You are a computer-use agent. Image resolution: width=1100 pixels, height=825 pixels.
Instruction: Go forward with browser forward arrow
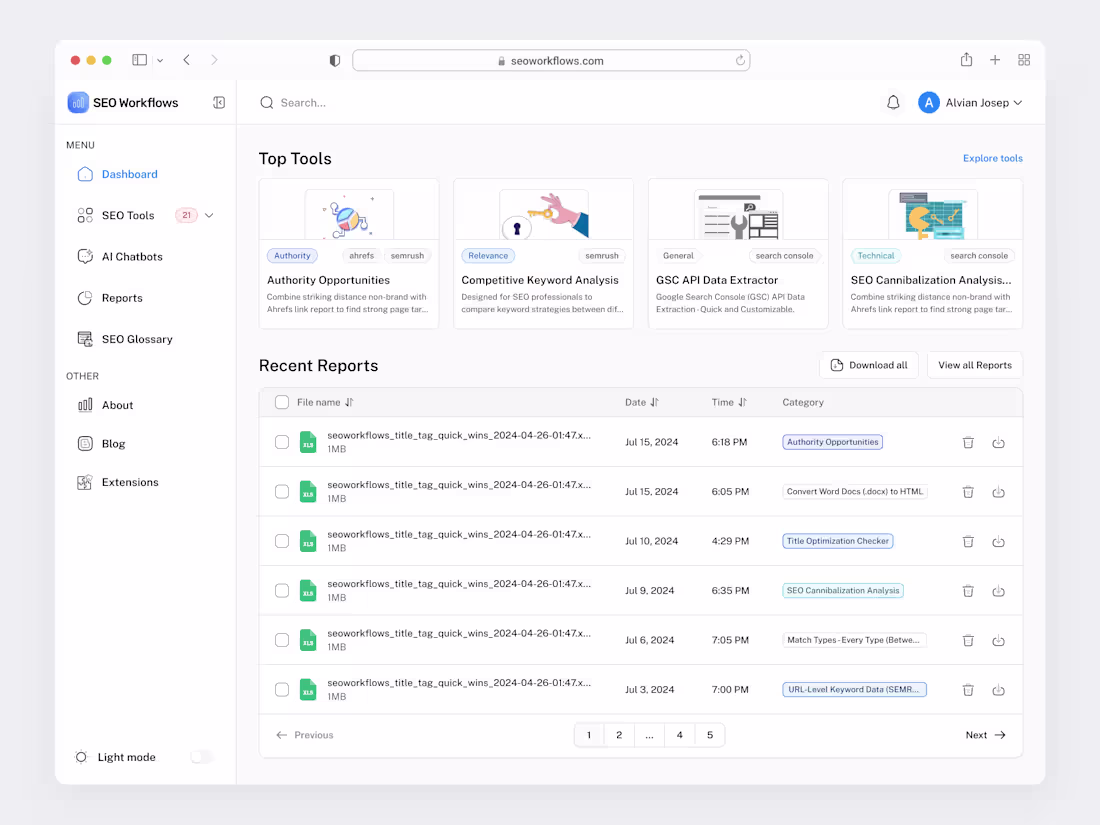[214, 60]
